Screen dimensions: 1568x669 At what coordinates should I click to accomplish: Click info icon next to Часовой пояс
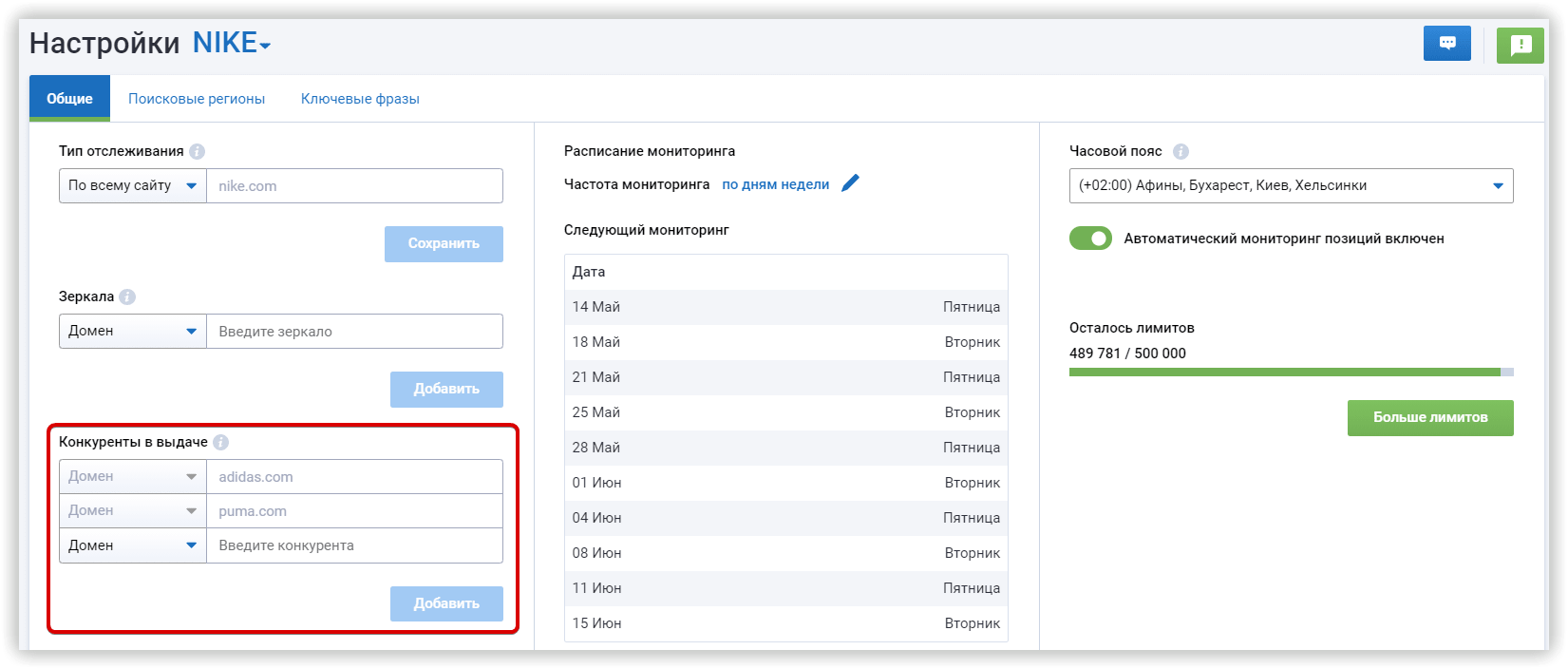tap(1181, 151)
